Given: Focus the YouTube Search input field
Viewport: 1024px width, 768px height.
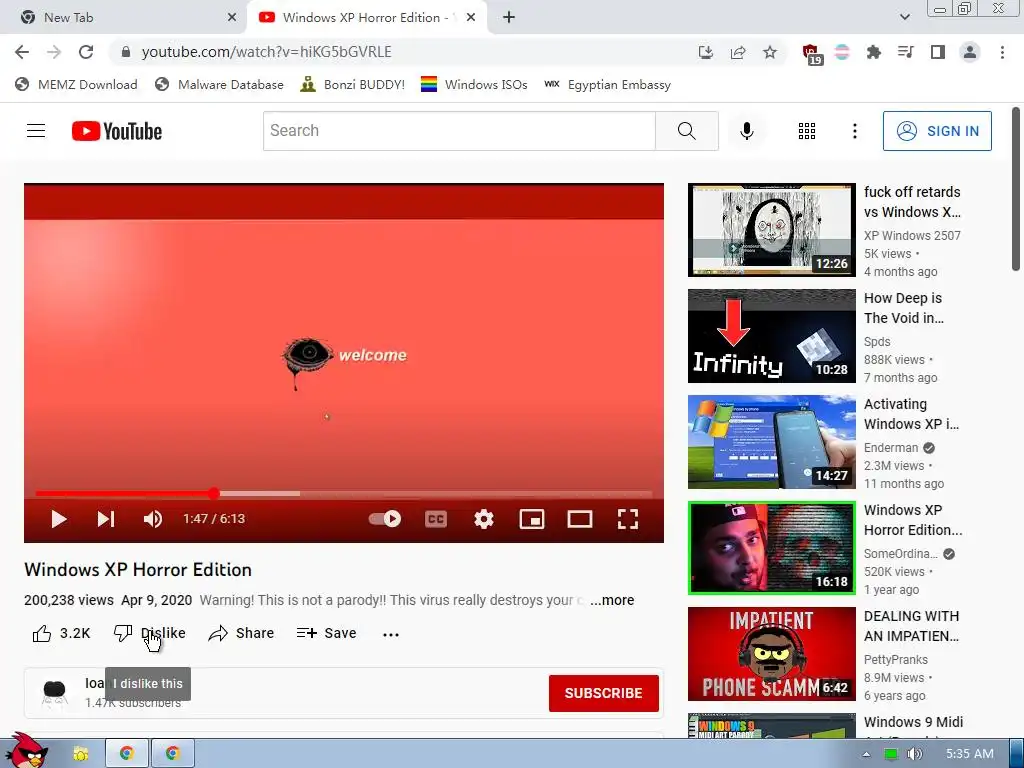Looking at the screenshot, I should click(459, 131).
